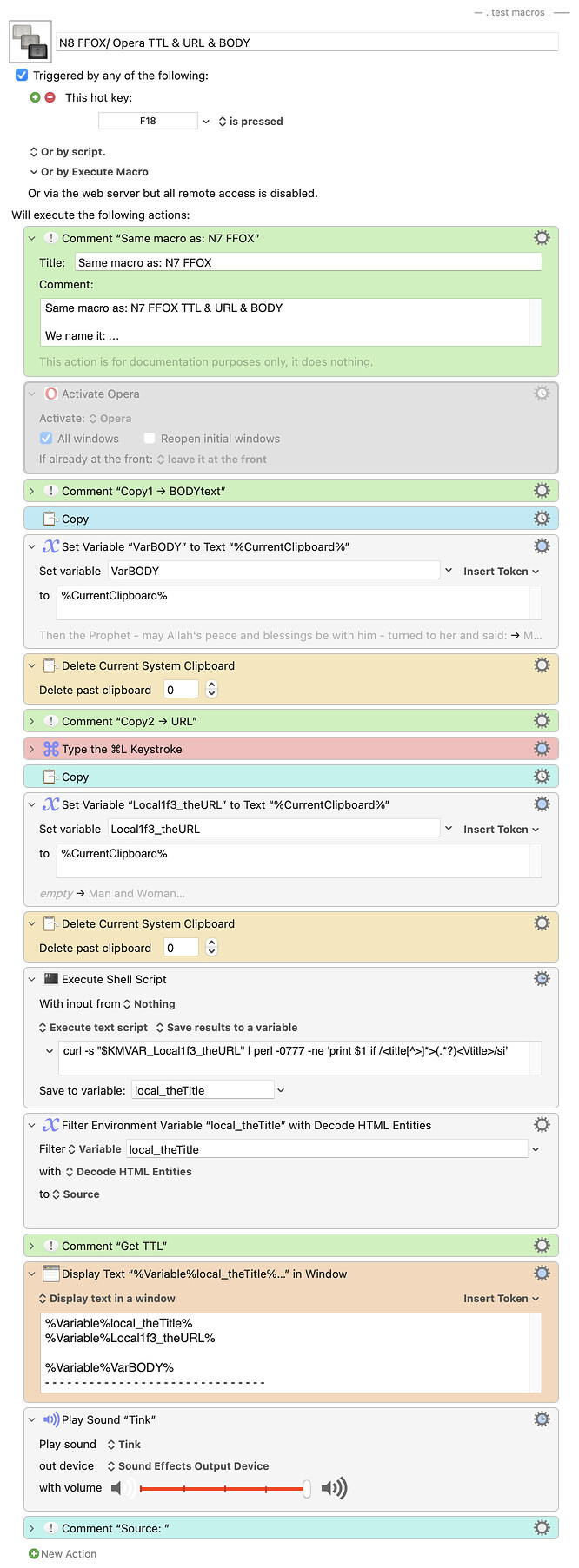
Task: Enable Reopen initial windows option
Action: (x=149, y=438)
